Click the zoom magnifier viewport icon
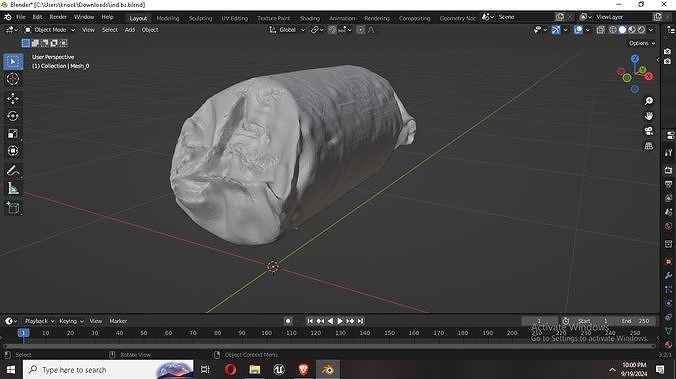 649,101
